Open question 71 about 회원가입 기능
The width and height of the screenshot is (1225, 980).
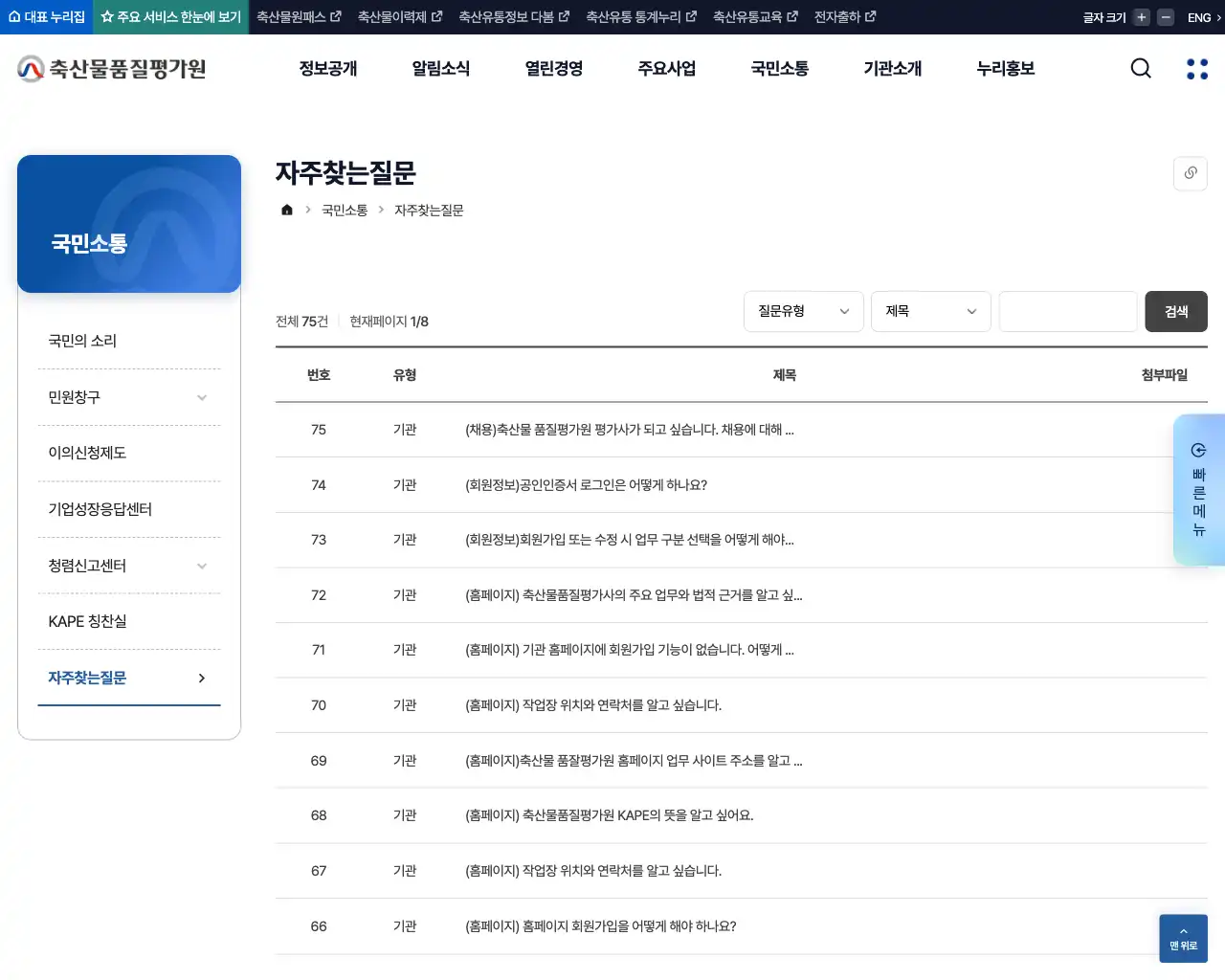pyautogui.click(x=630, y=650)
